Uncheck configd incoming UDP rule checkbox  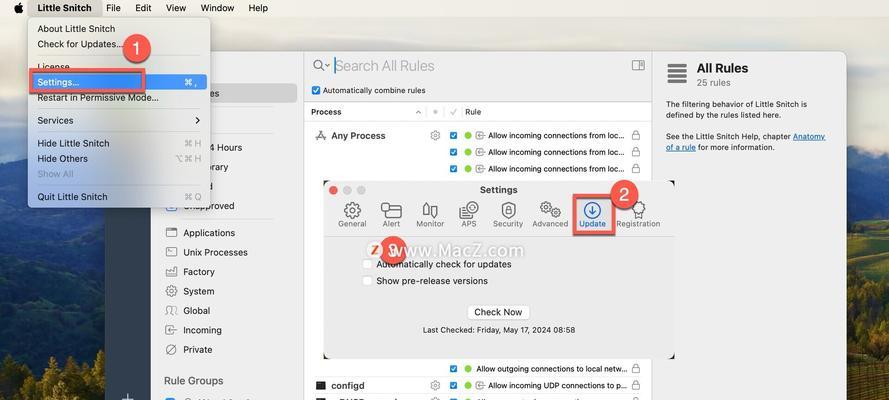(x=453, y=385)
